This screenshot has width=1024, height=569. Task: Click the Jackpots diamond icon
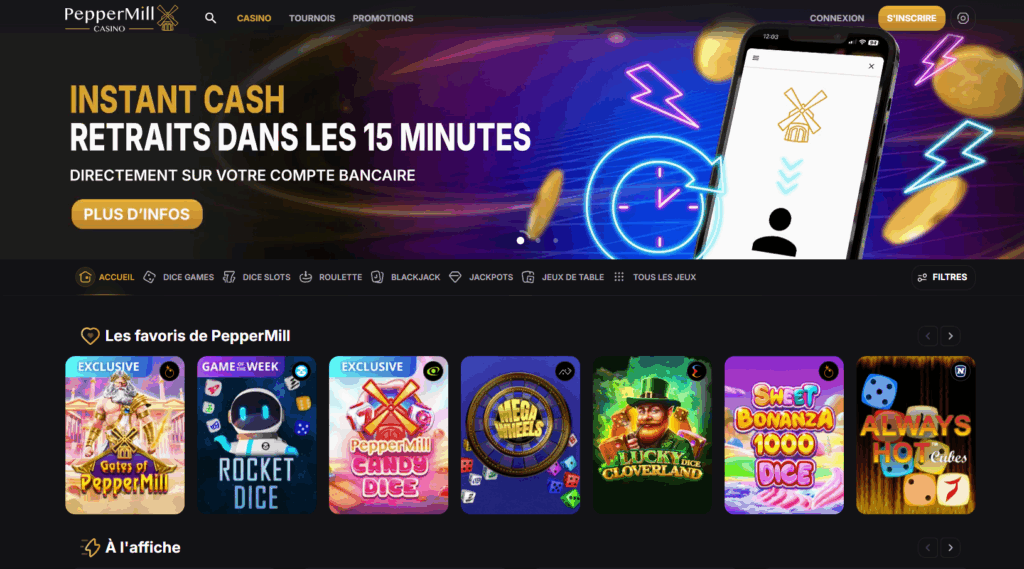coord(455,277)
